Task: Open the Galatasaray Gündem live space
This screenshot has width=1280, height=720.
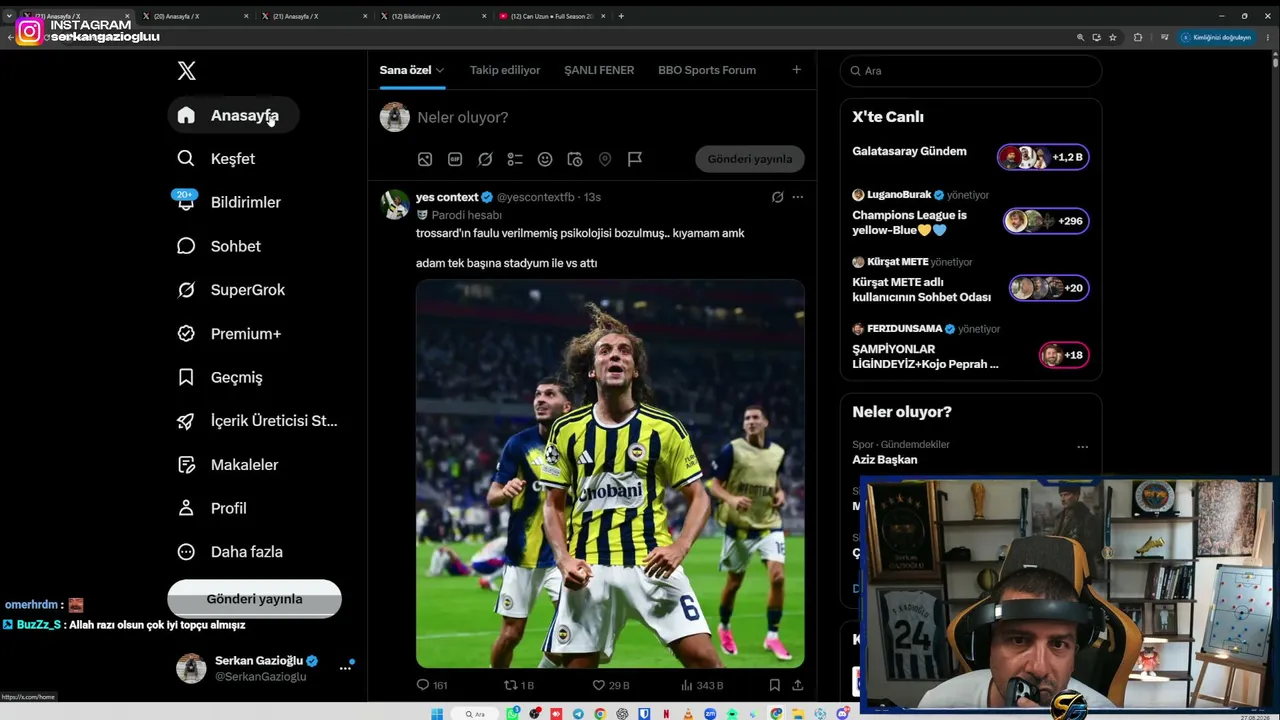Action: click(x=970, y=156)
